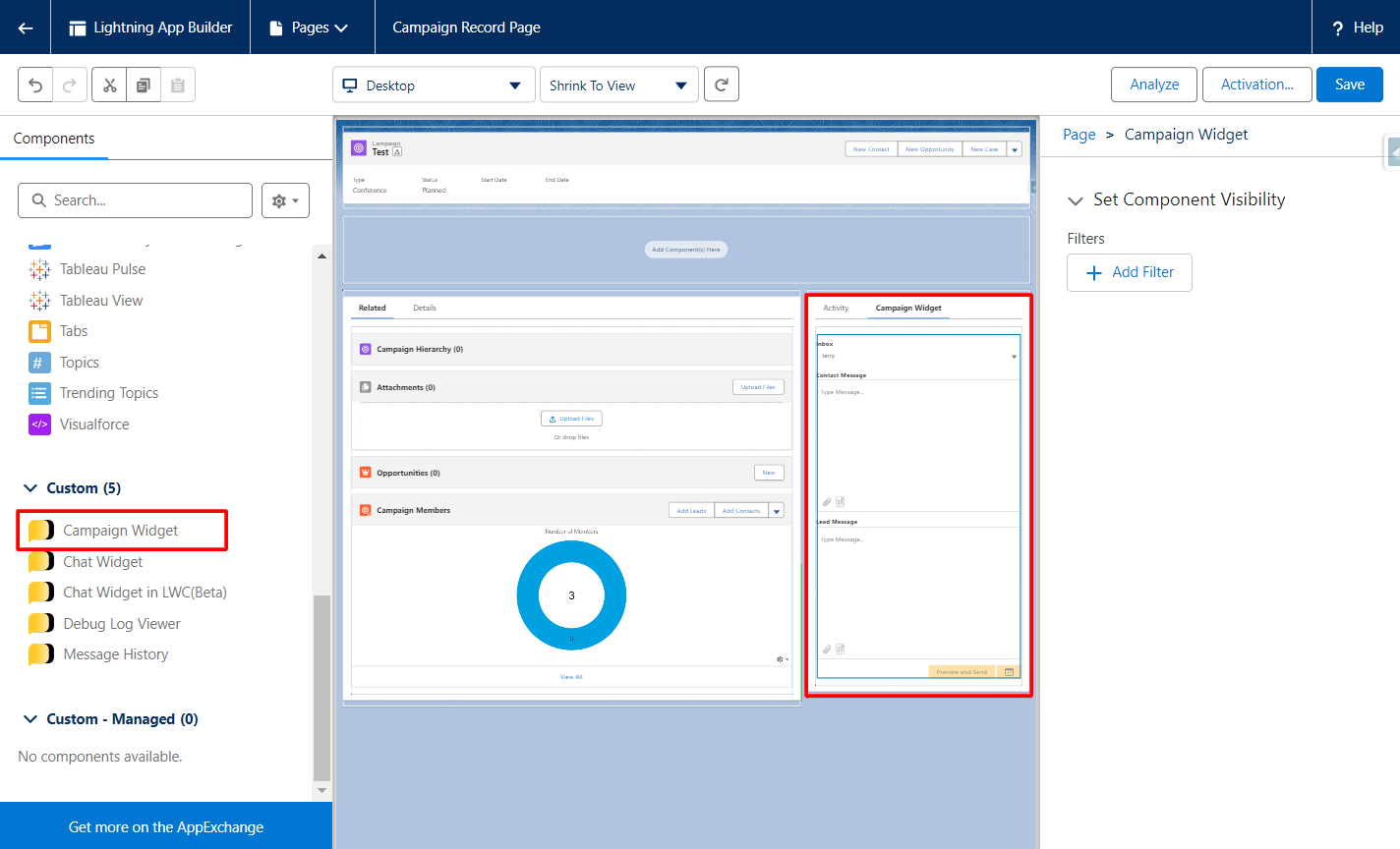Open the Activation dialog
1400x849 pixels.
point(1256,85)
